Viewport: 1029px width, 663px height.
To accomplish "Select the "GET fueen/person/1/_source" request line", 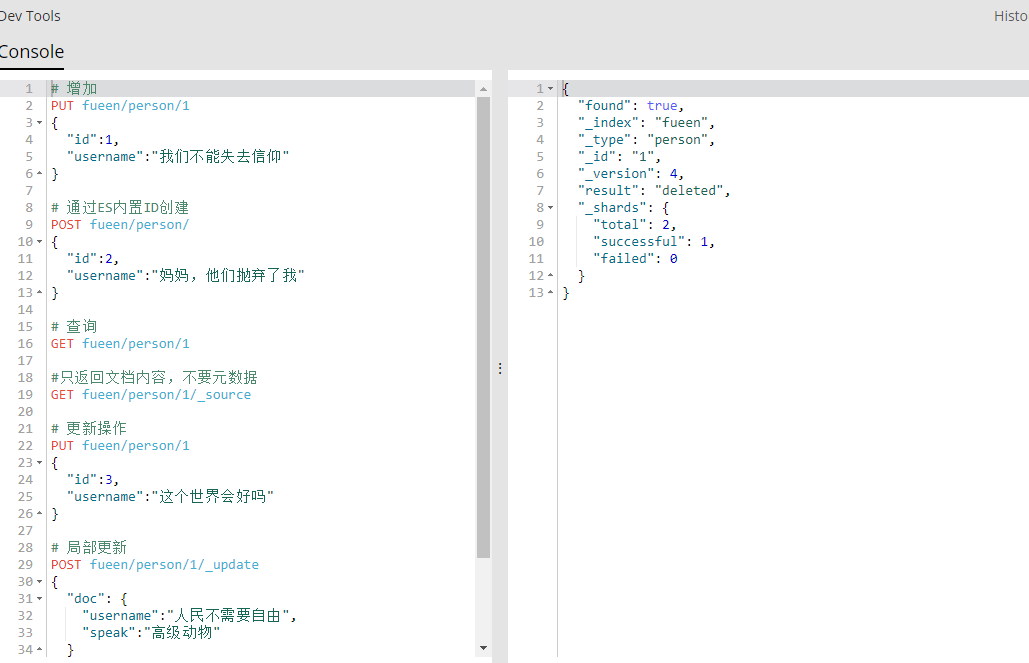I will coord(151,395).
